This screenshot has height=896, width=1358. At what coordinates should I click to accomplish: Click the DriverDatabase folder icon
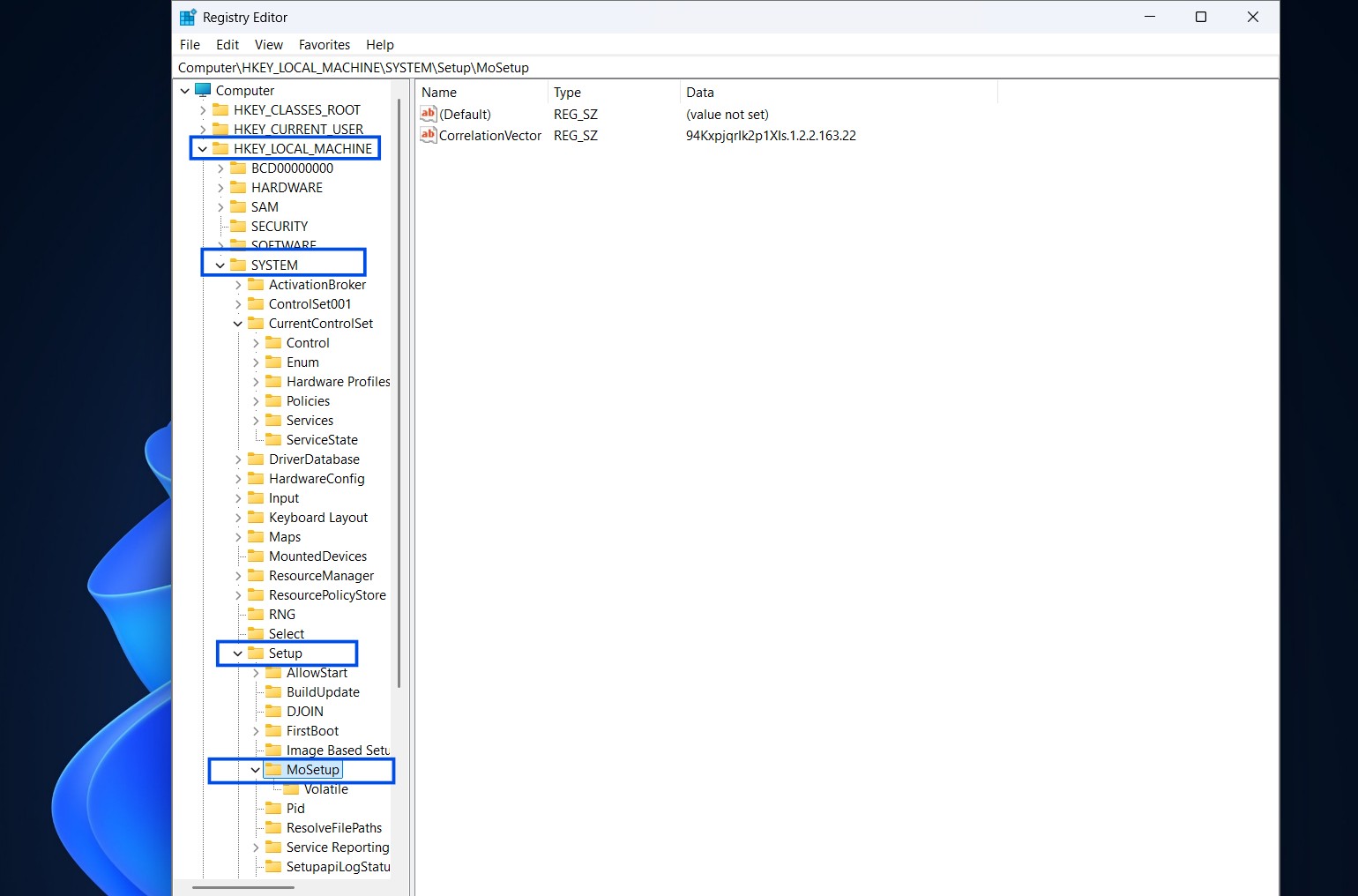click(257, 459)
